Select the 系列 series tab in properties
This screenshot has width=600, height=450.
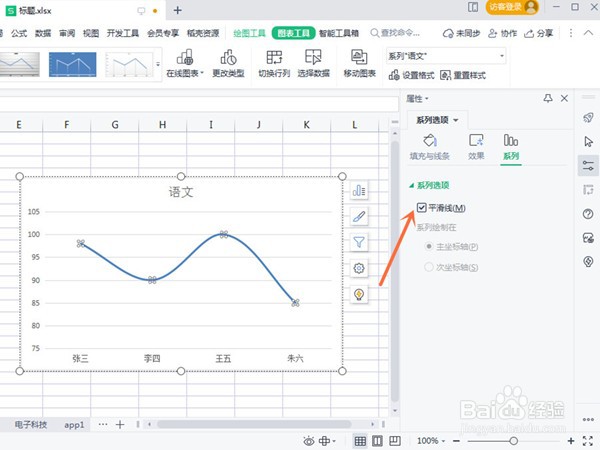pos(511,147)
